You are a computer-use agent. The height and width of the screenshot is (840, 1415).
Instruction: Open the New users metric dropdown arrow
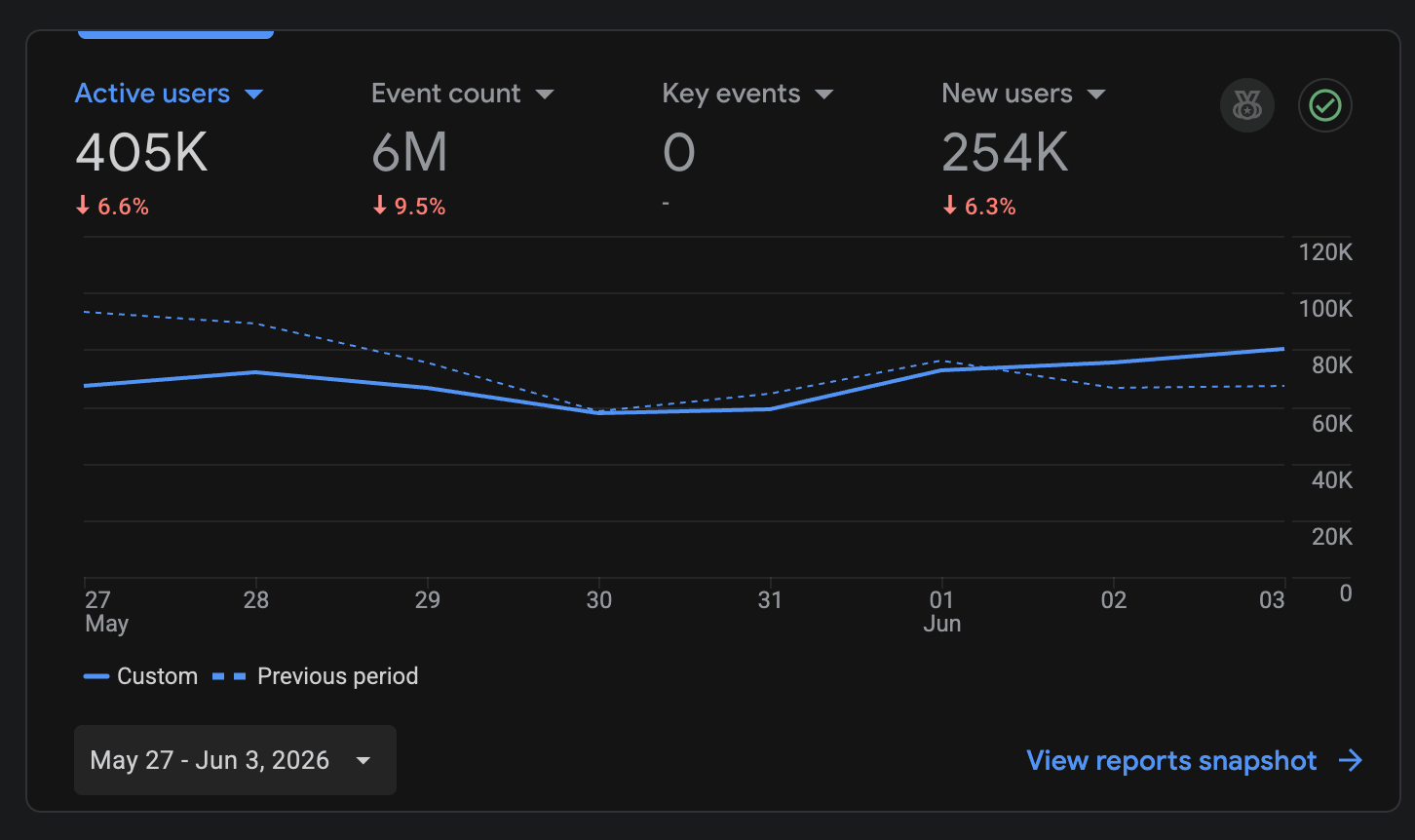(1096, 95)
